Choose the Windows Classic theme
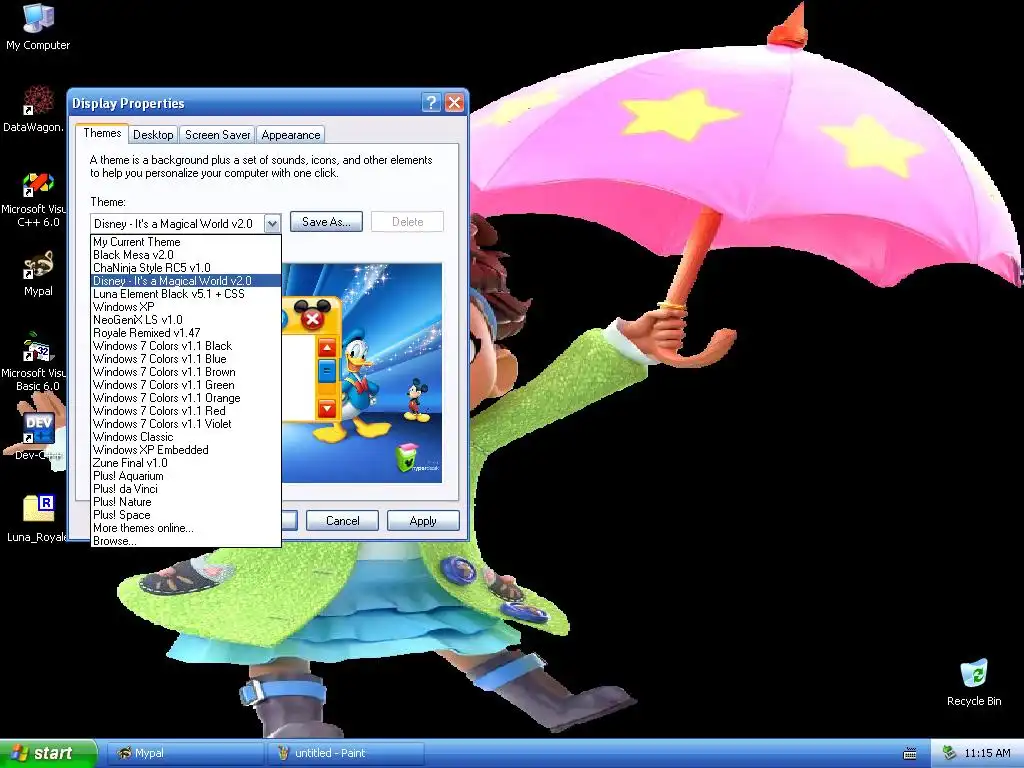Screen dimensions: 1024x768 click(x=185, y=437)
